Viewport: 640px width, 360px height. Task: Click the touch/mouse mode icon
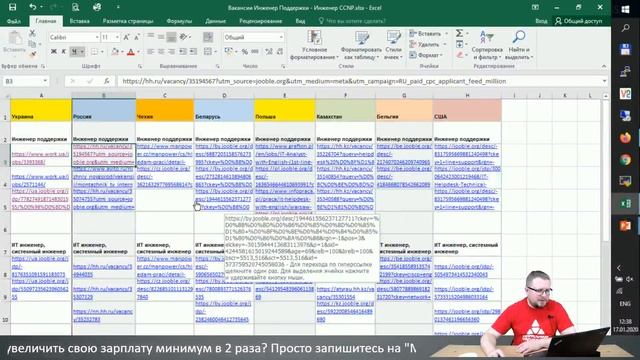tap(97, 7)
